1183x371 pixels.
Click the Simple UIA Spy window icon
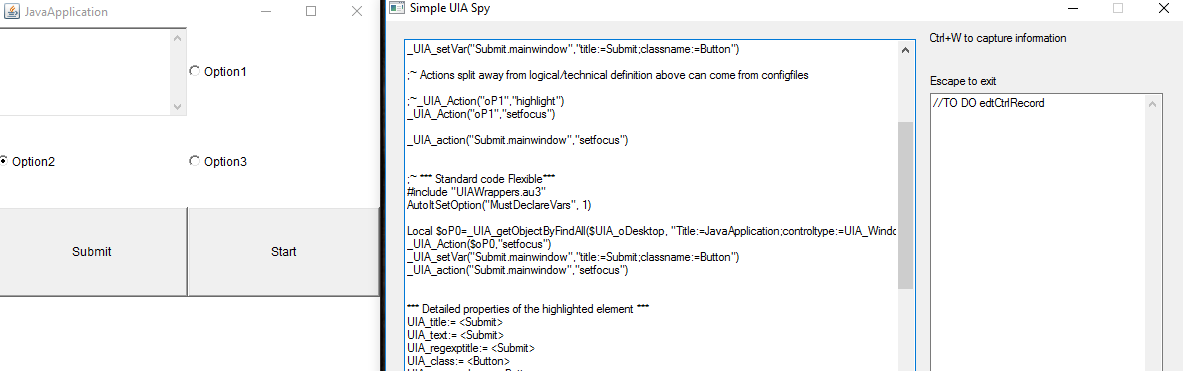point(395,9)
